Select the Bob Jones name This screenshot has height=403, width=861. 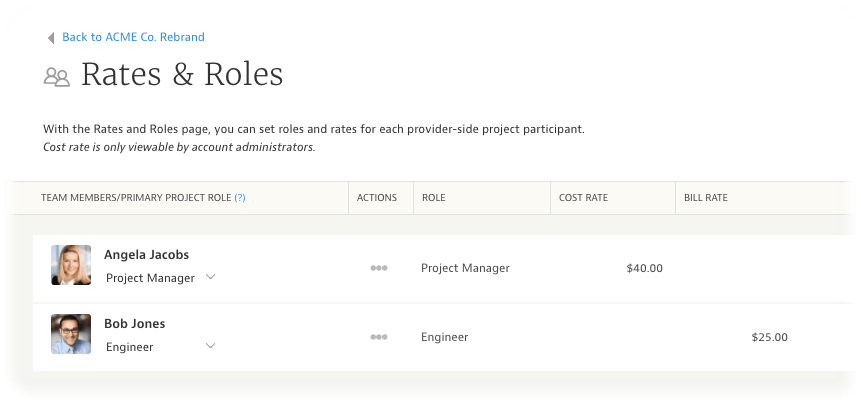click(135, 324)
